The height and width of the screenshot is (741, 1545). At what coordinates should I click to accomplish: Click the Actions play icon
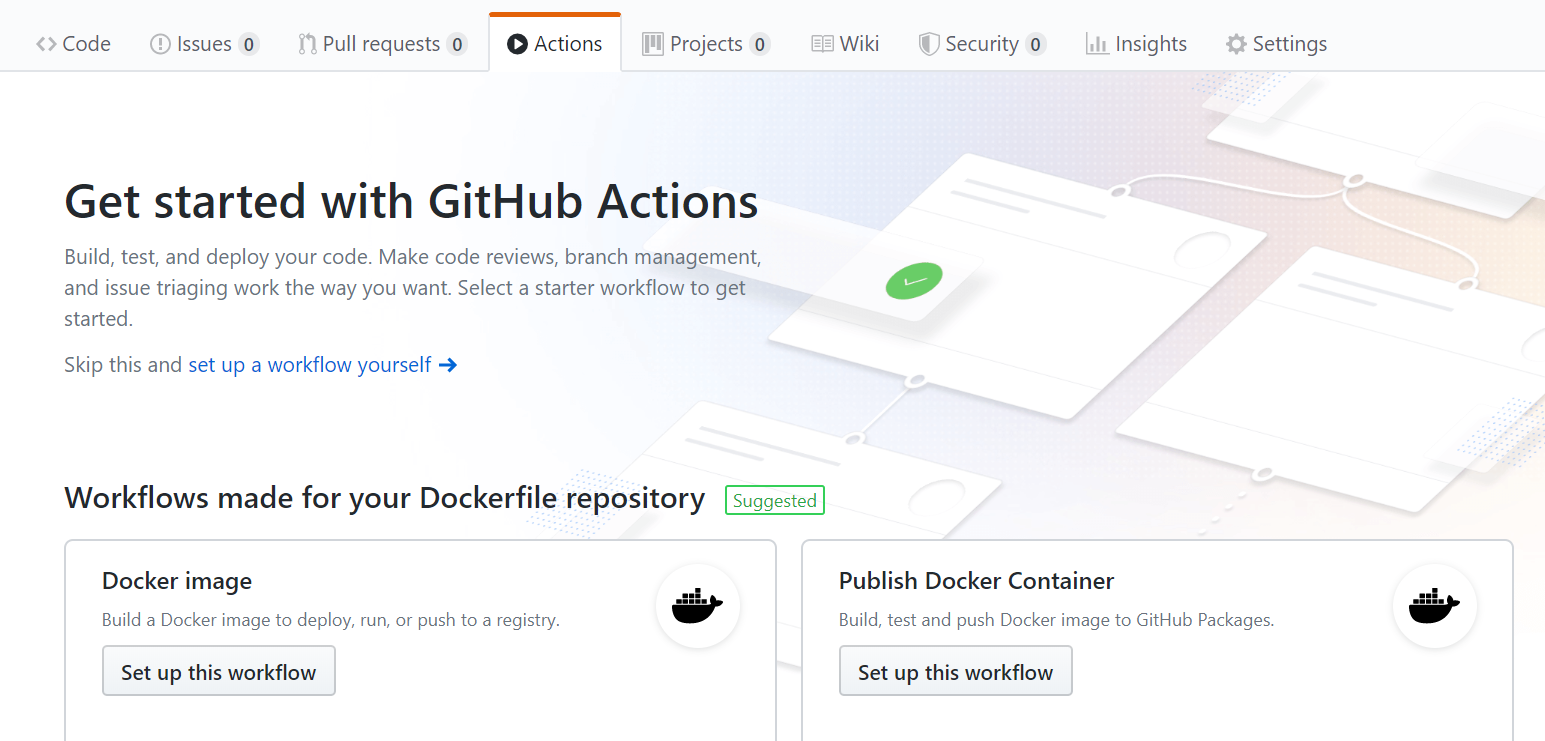517,44
